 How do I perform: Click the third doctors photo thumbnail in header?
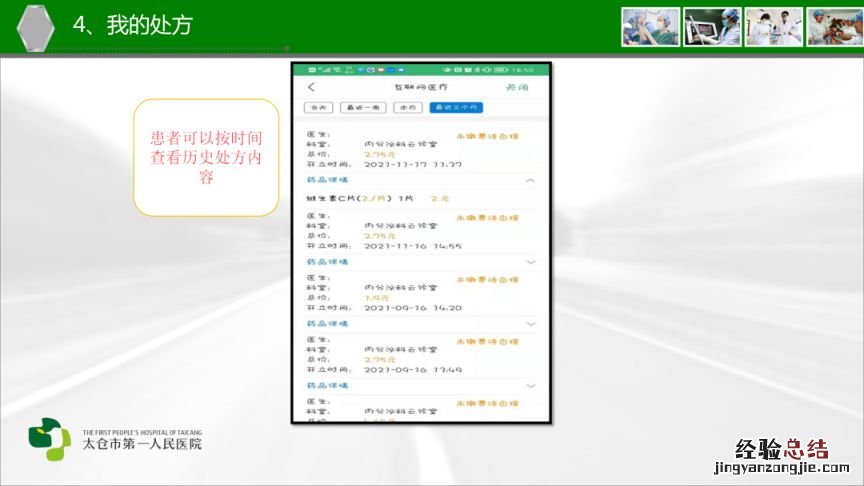(773, 27)
